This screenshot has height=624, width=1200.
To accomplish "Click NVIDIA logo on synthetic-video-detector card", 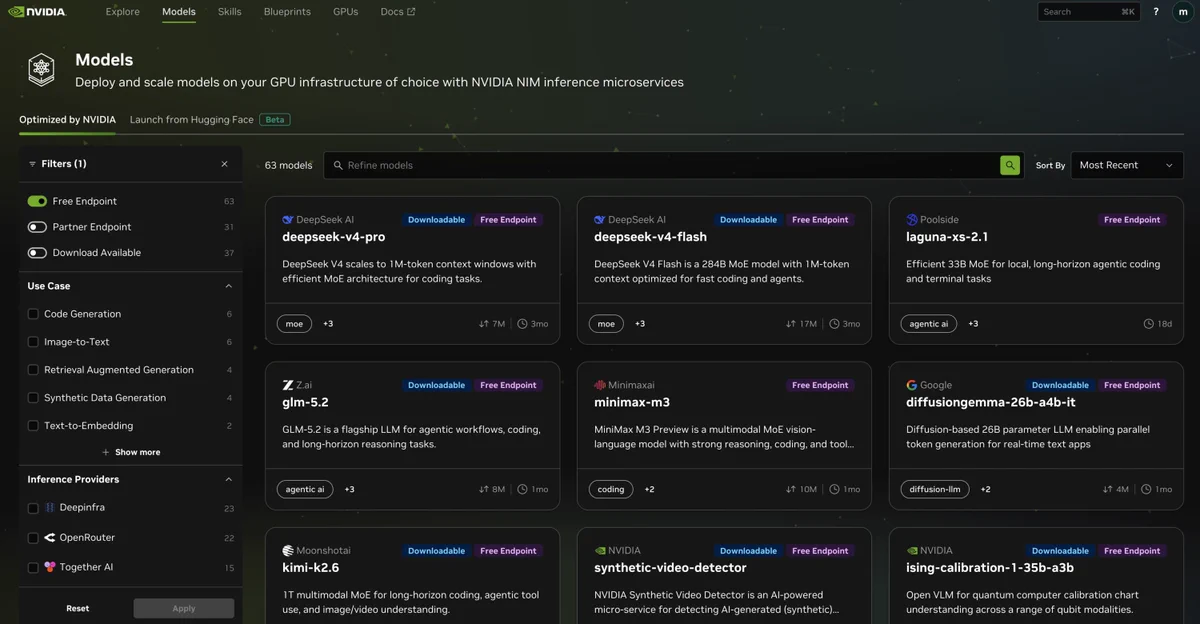I will click(600, 551).
